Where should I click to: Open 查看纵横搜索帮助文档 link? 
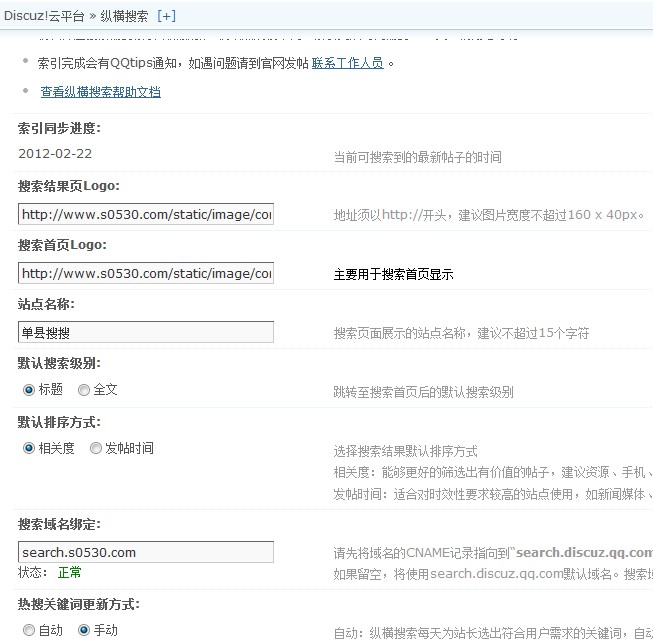point(100,92)
